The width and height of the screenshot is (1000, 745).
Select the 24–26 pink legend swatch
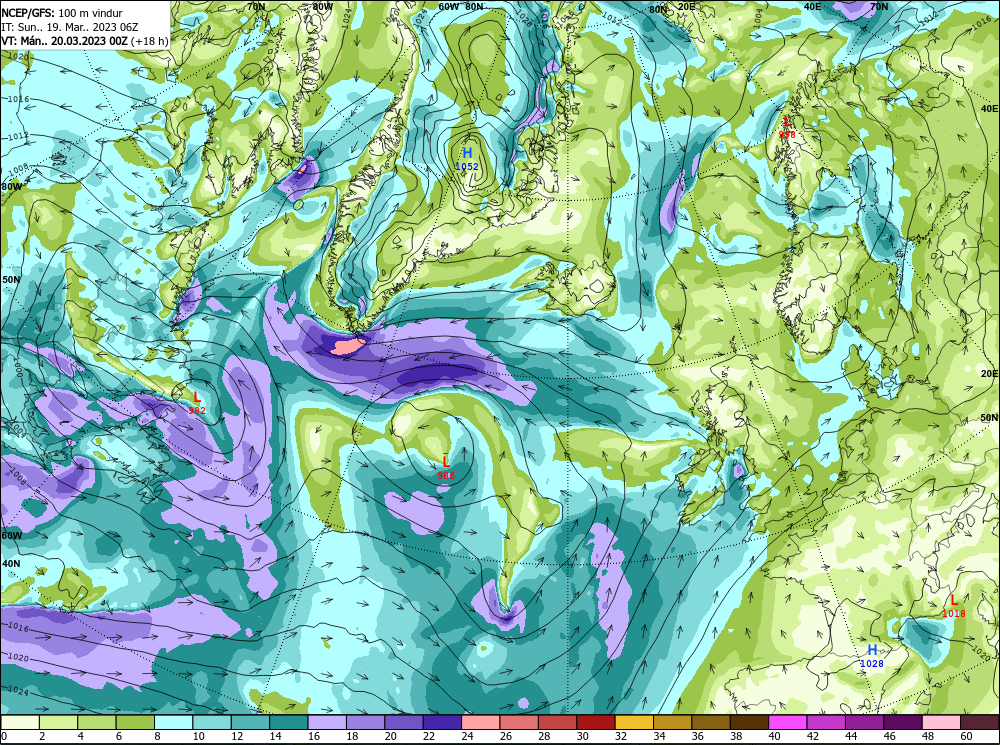click(481, 722)
